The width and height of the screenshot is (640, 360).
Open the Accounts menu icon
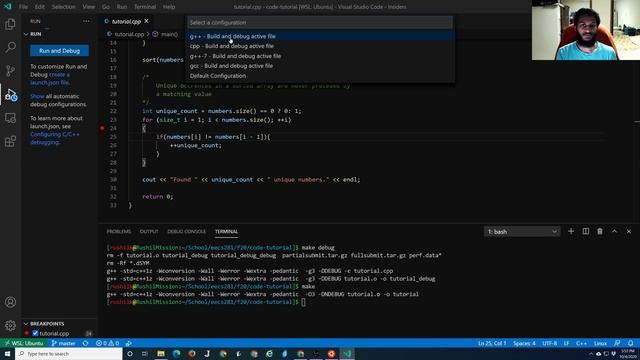10,302
